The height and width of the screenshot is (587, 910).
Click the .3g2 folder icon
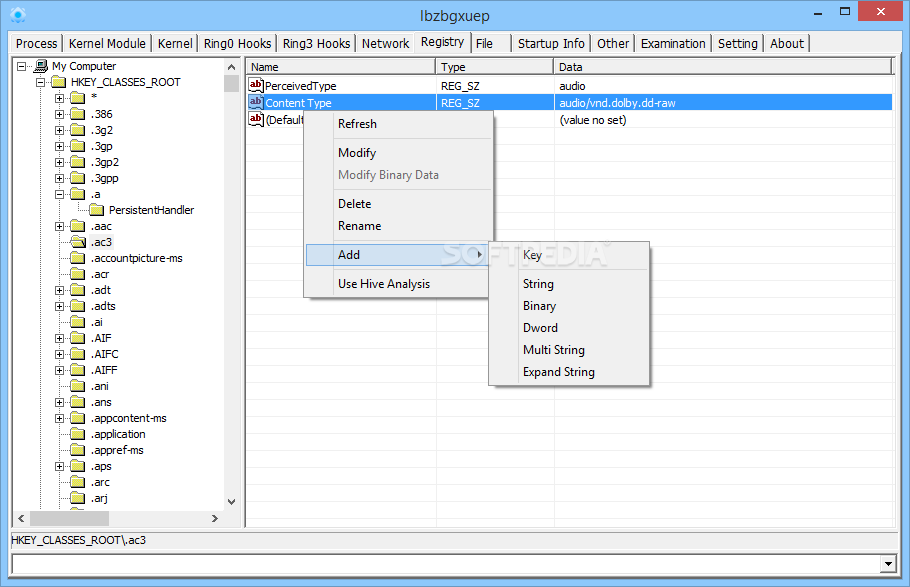click(78, 130)
